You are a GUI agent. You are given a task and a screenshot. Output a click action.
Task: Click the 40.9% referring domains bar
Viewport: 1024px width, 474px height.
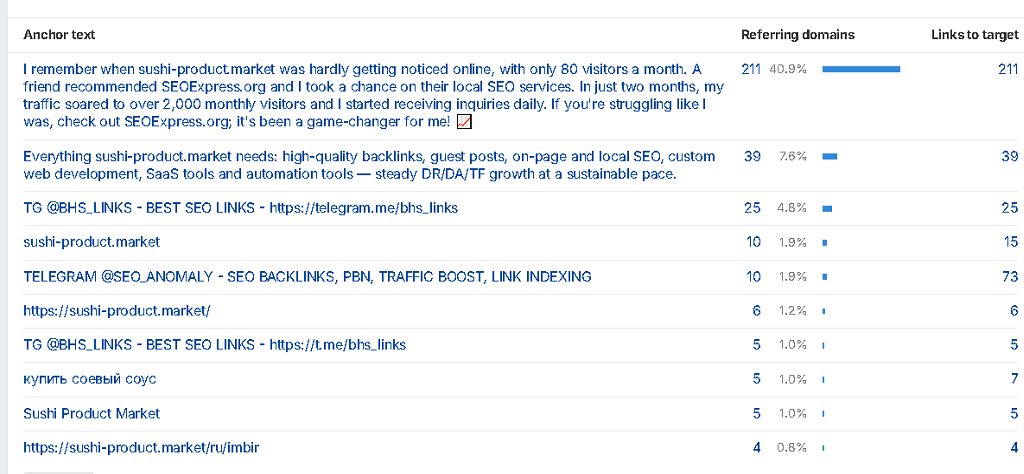[x=861, y=69]
